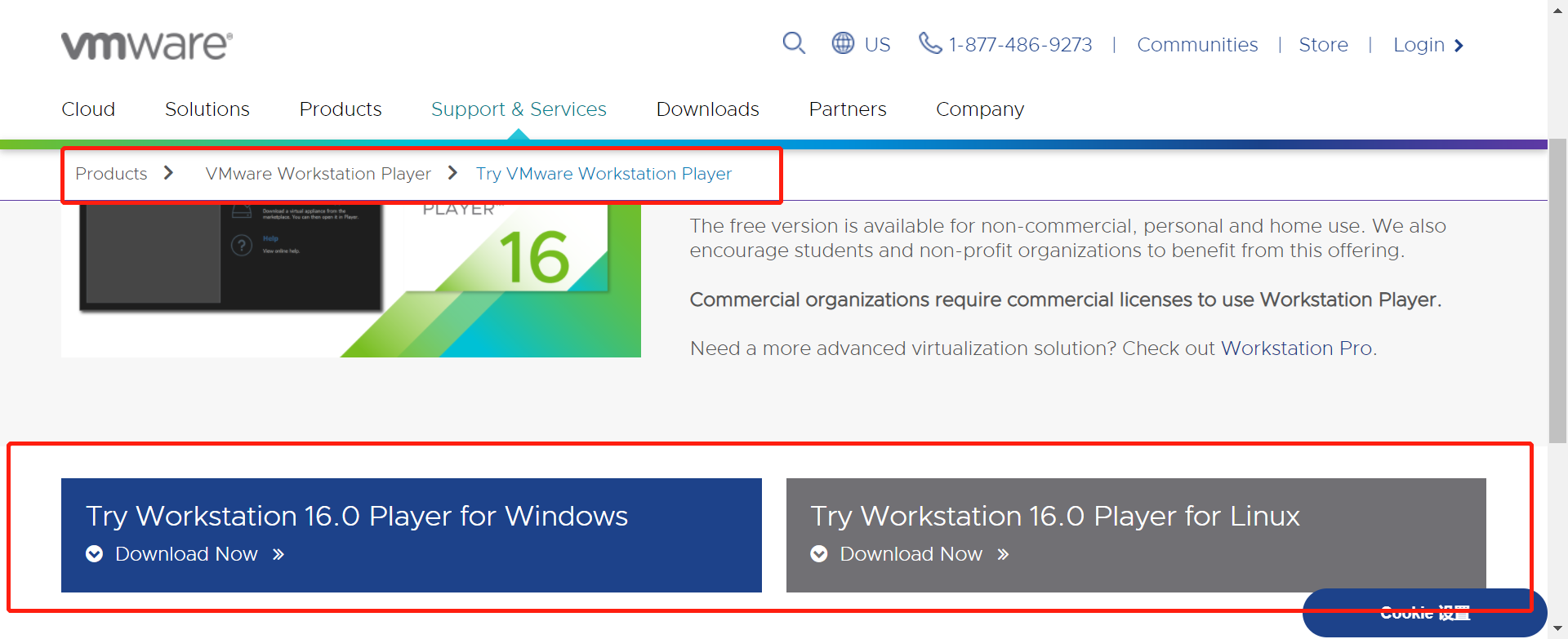This screenshot has width=1568, height=639.
Task: Click the circled down-arrow icon in Linux download box
Action: click(819, 554)
